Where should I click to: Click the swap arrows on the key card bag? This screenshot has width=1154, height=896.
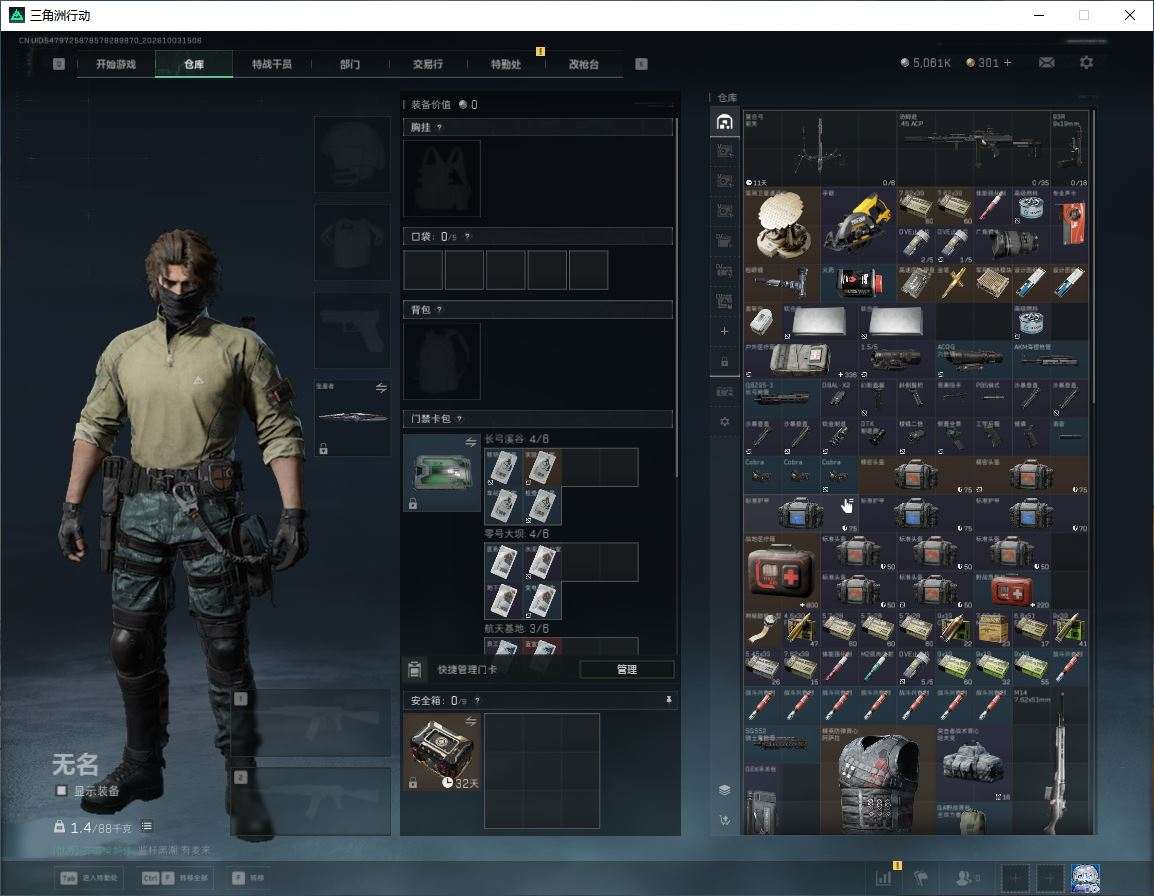point(470,442)
